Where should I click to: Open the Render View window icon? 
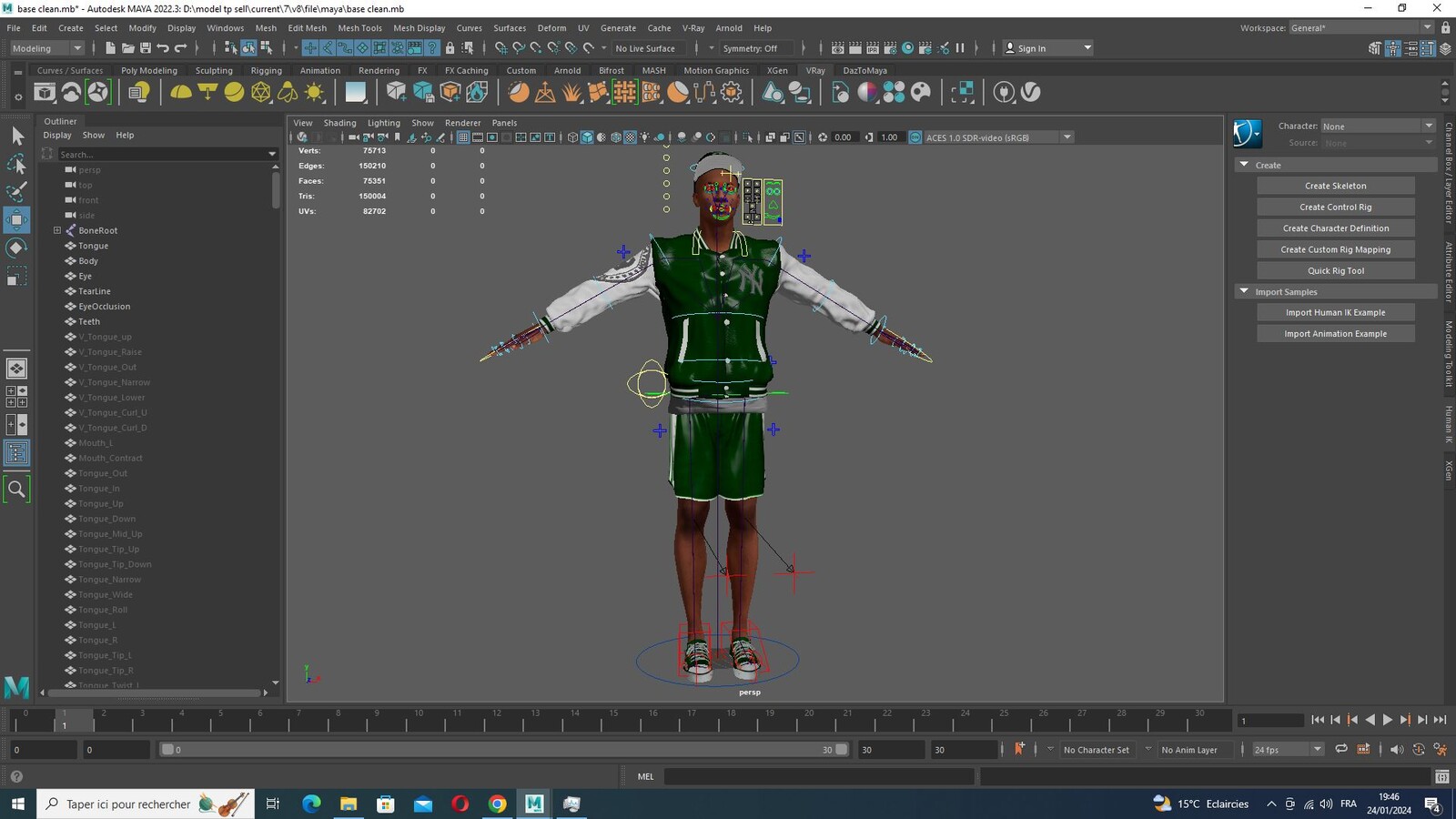pos(837,48)
